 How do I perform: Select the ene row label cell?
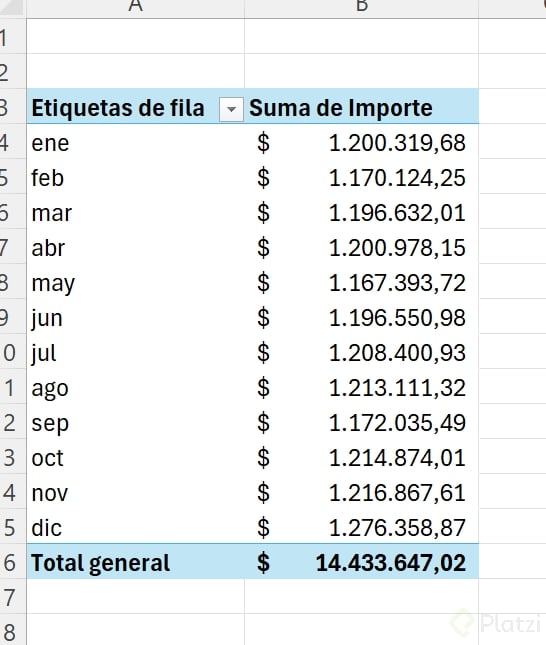click(135, 141)
